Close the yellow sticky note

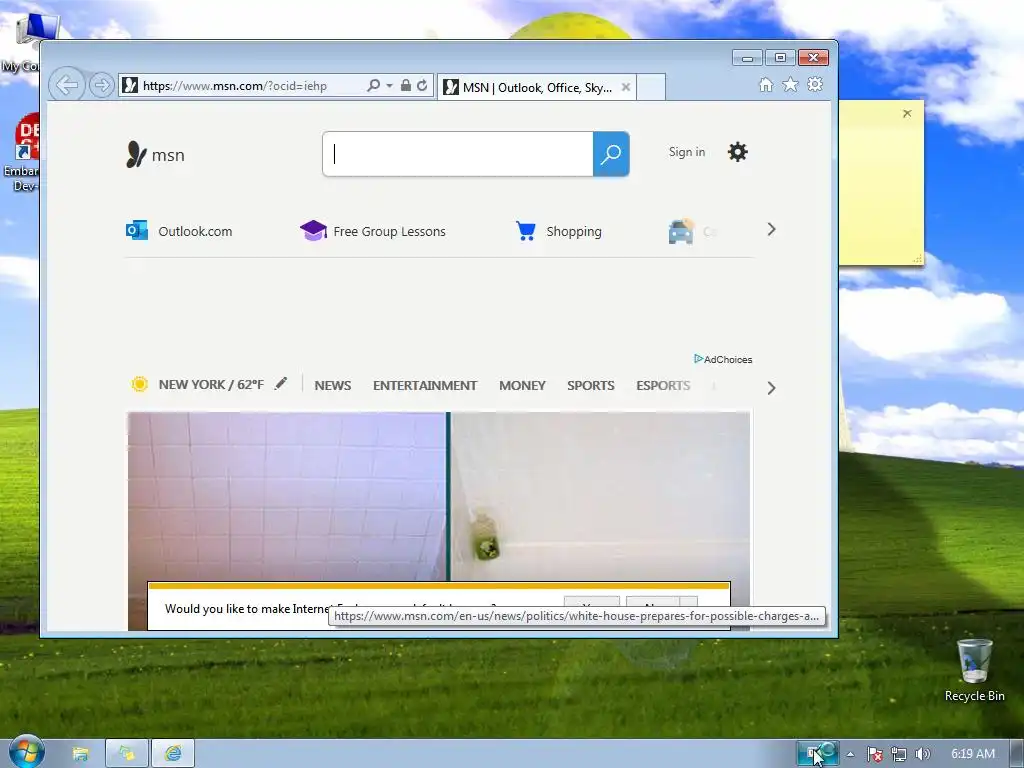(x=907, y=114)
